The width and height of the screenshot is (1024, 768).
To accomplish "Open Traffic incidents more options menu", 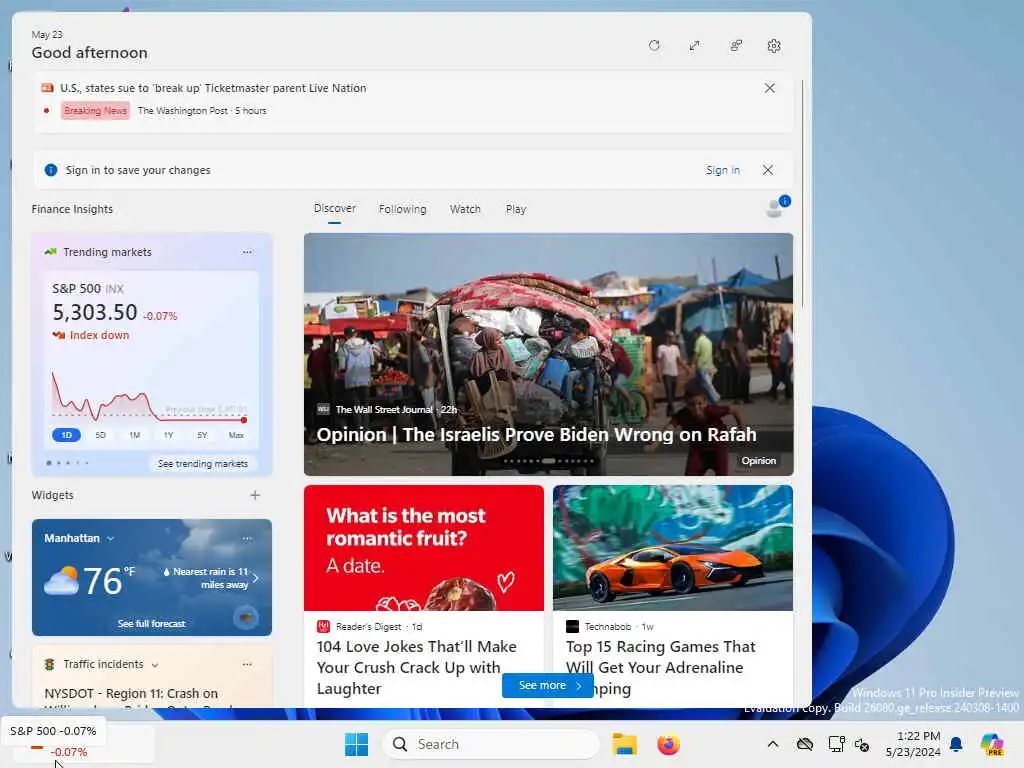I will coord(247,664).
